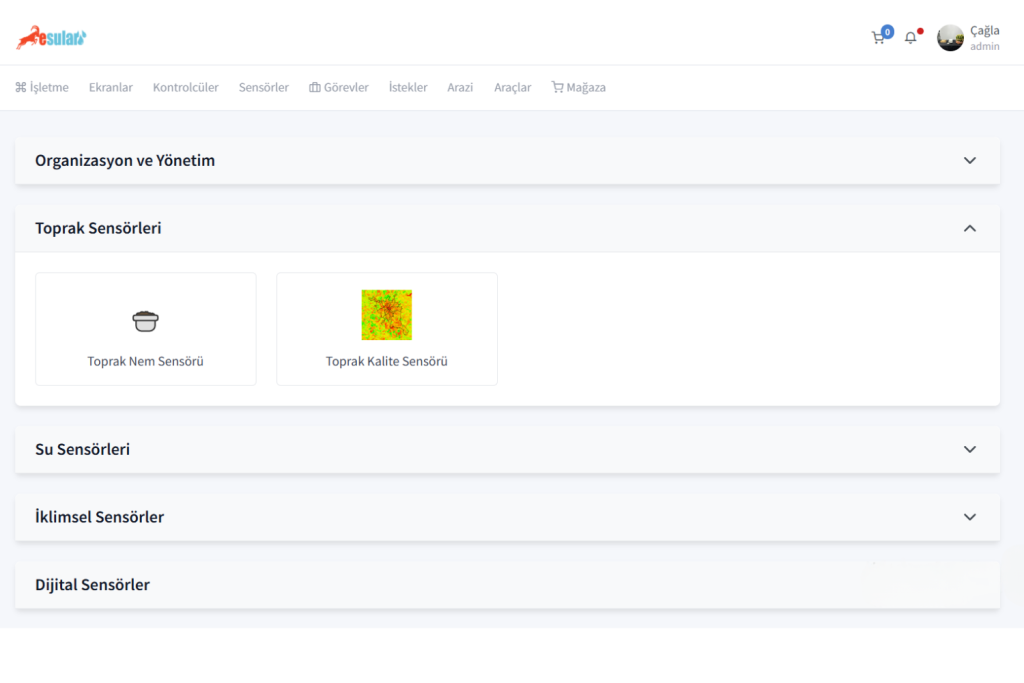Open the İşletme menu item

coord(42,87)
